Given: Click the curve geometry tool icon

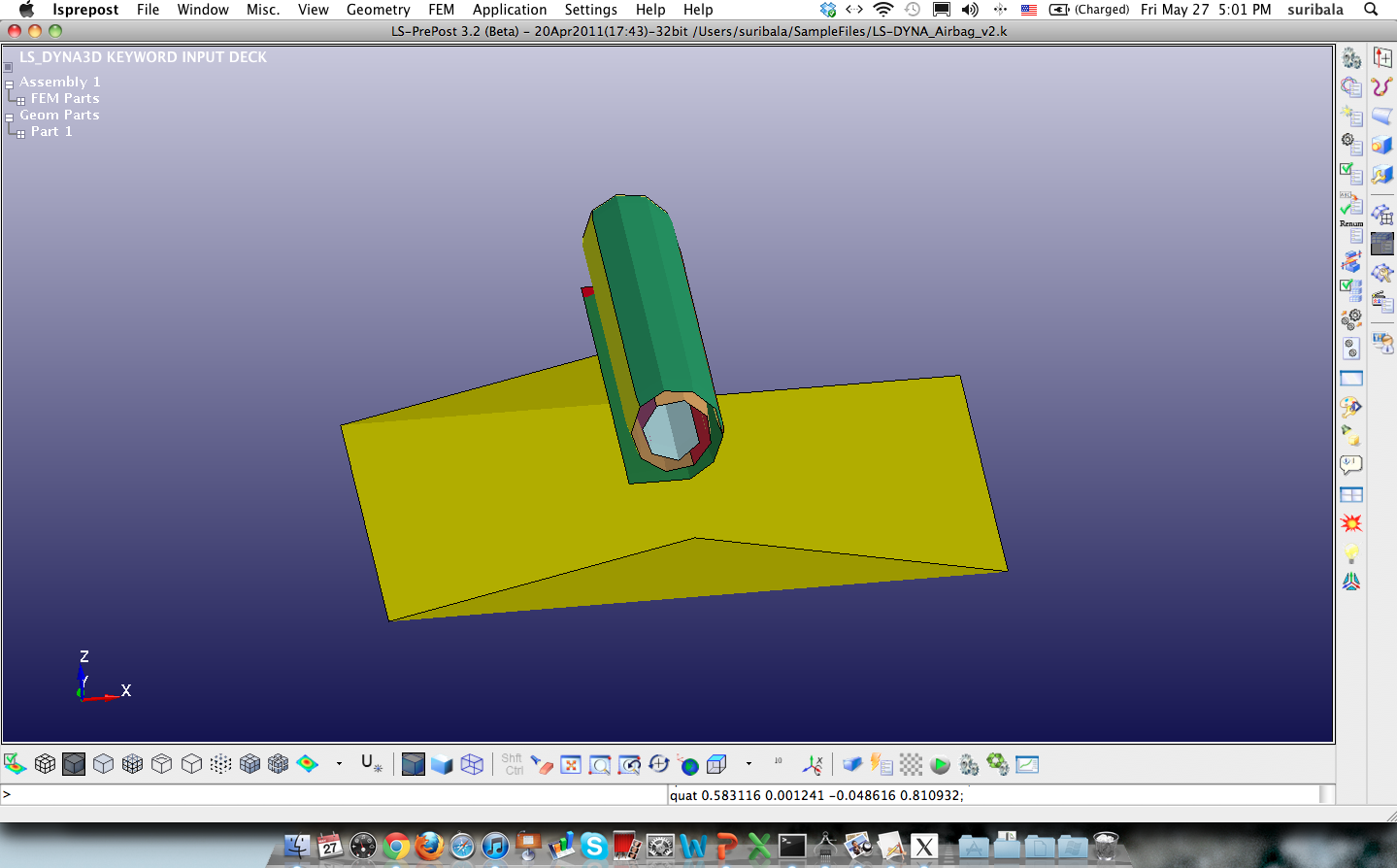Looking at the screenshot, I should click(x=1382, y=86).
